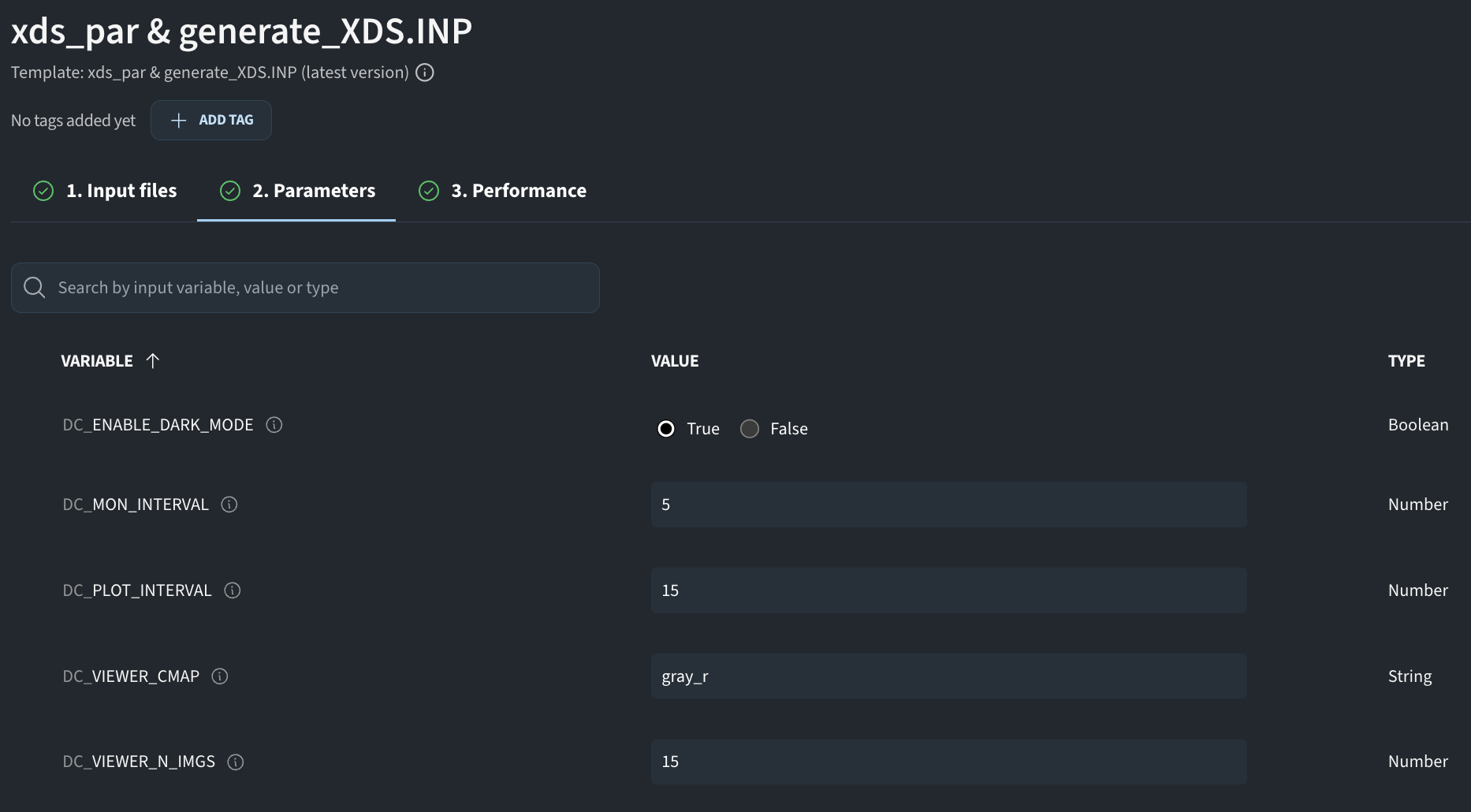Show info for DC_VIEWER_CMAP
This screenshot has width=1471, height=812.
[x=220, y=676]
